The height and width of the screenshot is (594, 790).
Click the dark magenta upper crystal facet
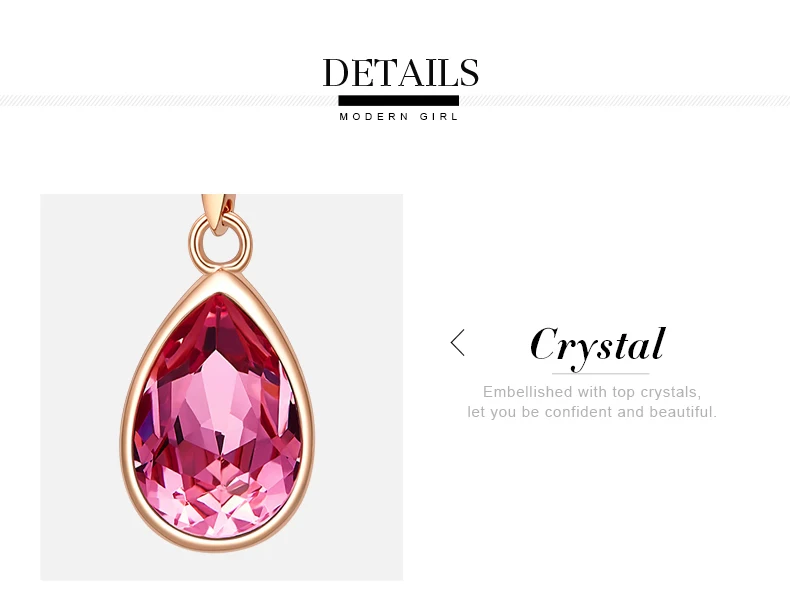point(218,322)
